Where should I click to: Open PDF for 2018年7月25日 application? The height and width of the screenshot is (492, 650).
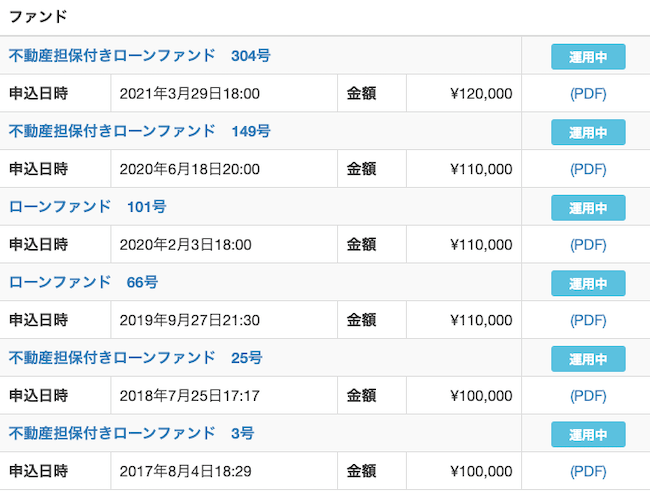point(588,396)
